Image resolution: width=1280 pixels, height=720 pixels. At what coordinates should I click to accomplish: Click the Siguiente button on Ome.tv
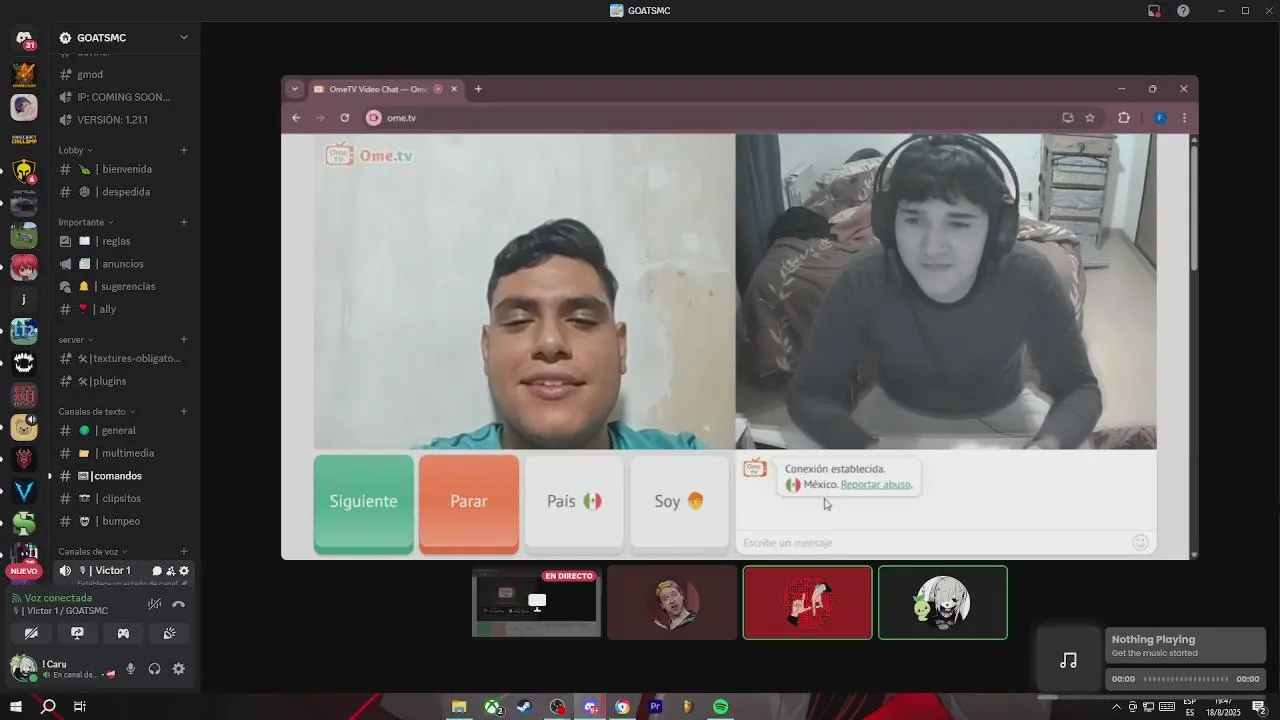(x=363, y=502)
